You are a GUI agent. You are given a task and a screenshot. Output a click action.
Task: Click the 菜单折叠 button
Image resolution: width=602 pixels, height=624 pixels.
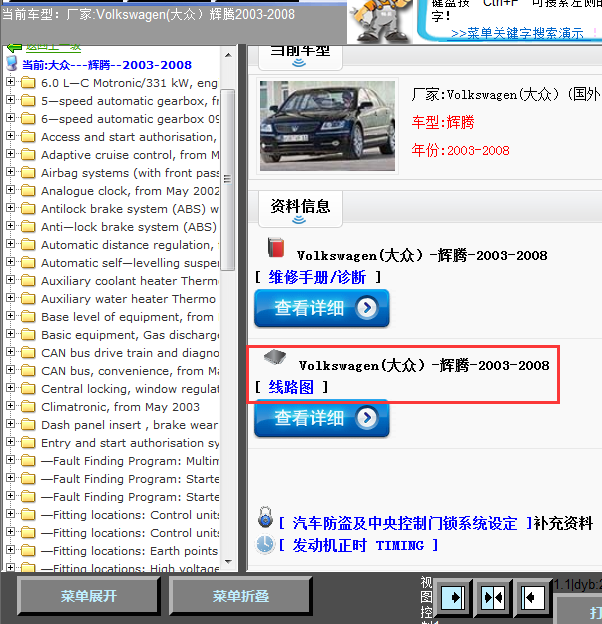[x=240, y=596]
